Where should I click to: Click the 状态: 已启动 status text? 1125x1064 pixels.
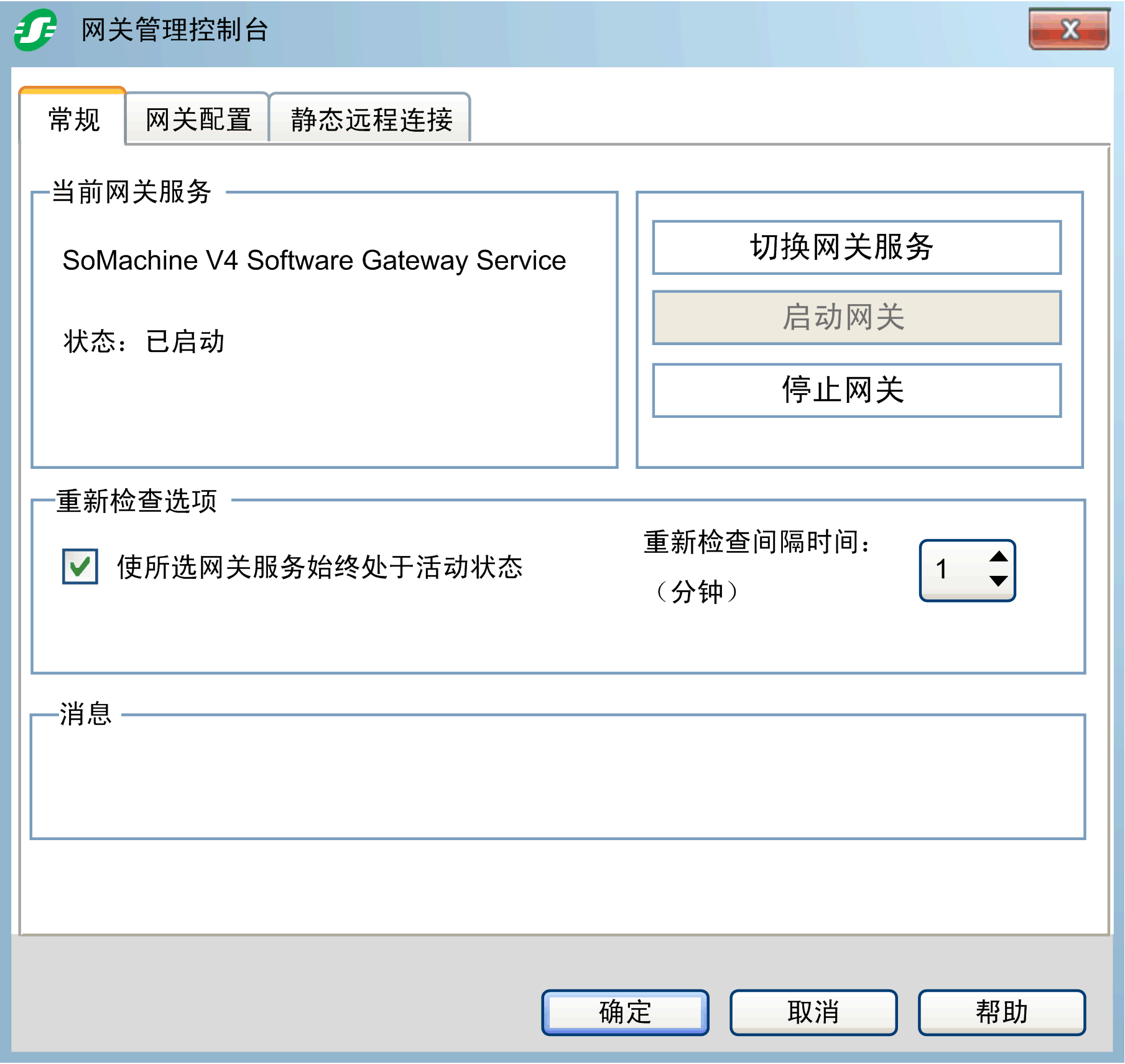(x=144, y=341)
